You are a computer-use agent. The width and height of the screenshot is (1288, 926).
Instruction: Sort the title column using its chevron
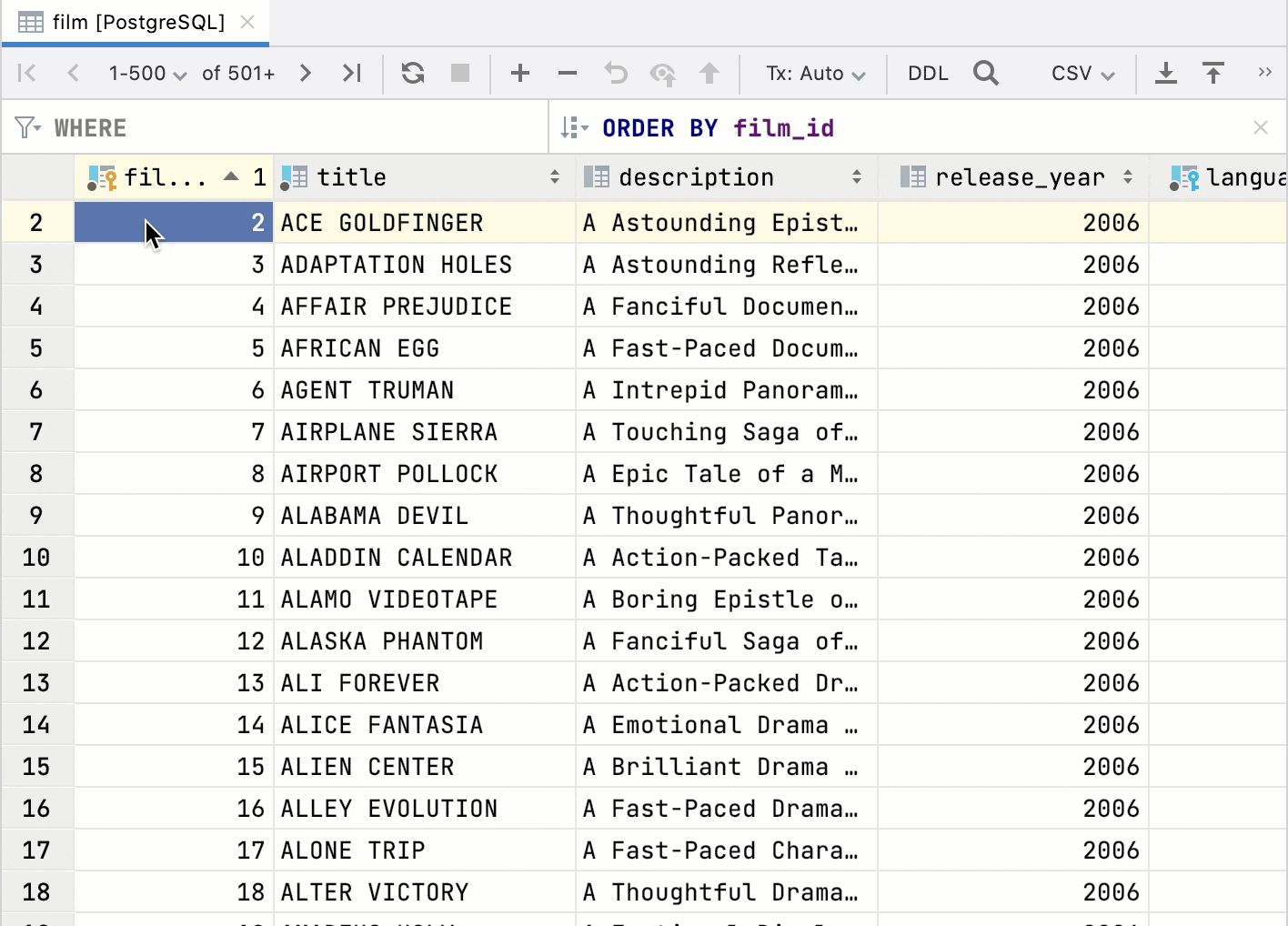(555, 177)
